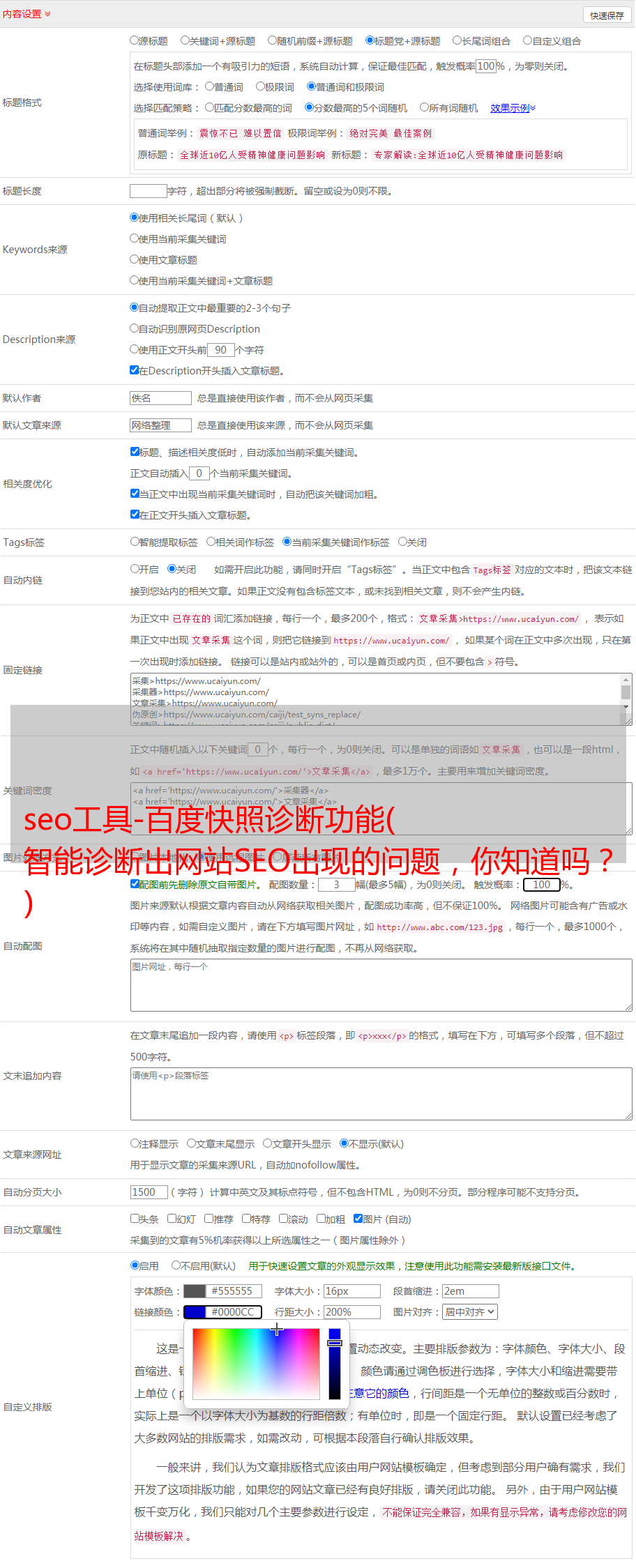Click the 链接颜色 #0000CC color swatch
636x1568 pixels.
point(195,1312)
